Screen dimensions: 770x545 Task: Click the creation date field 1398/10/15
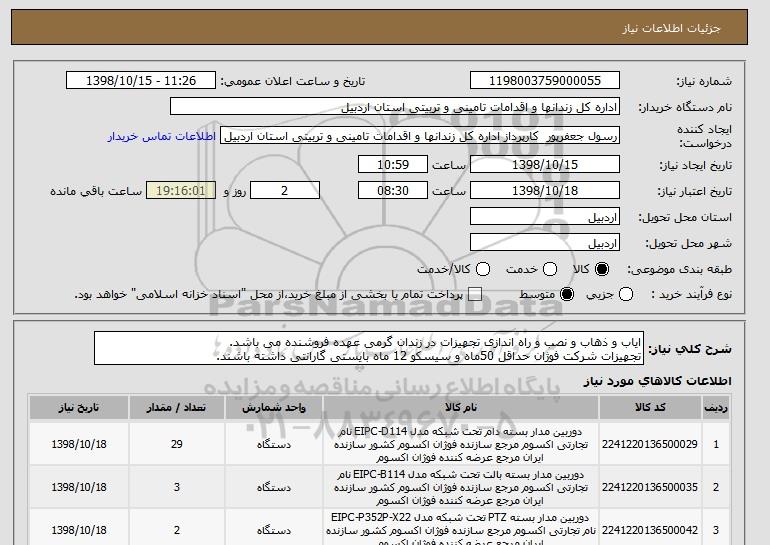tap(545, 164)
